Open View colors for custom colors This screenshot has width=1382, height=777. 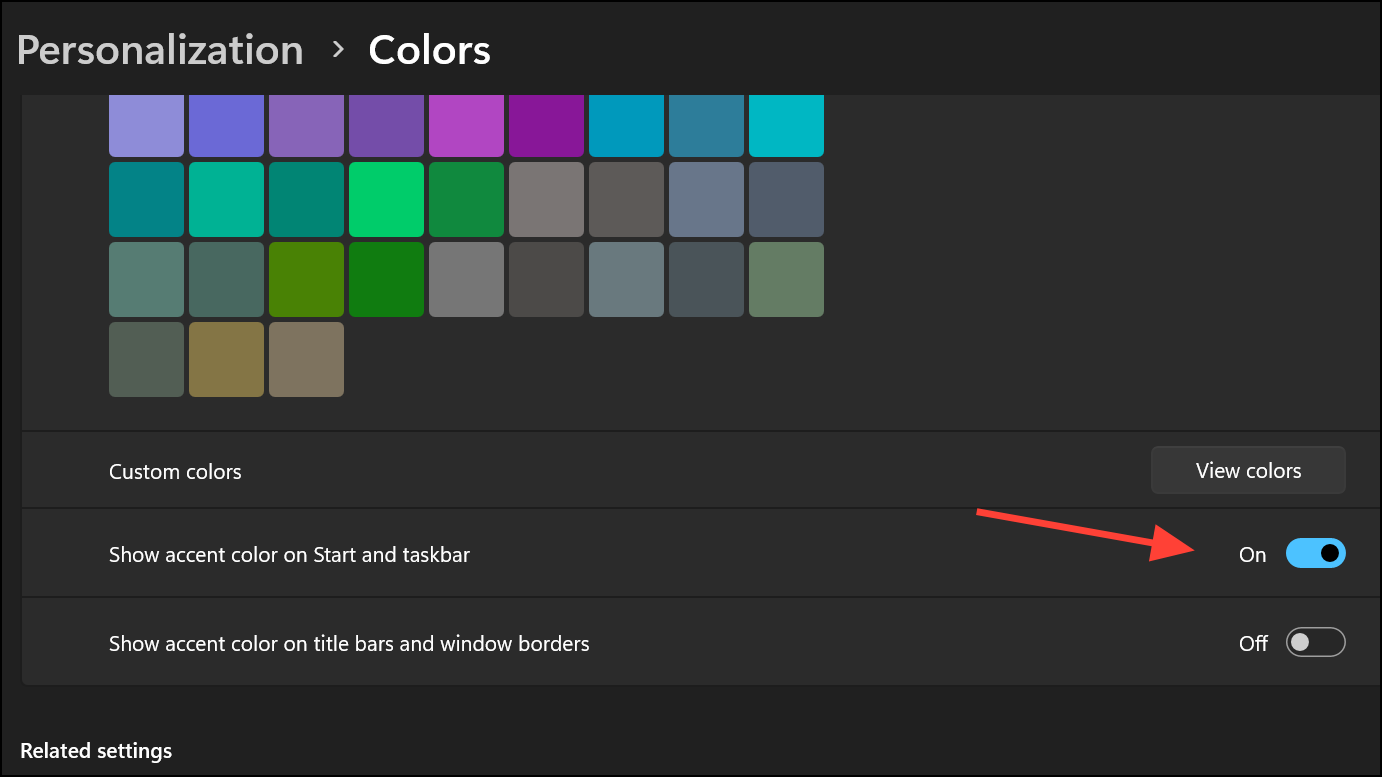coord(1248,470)
